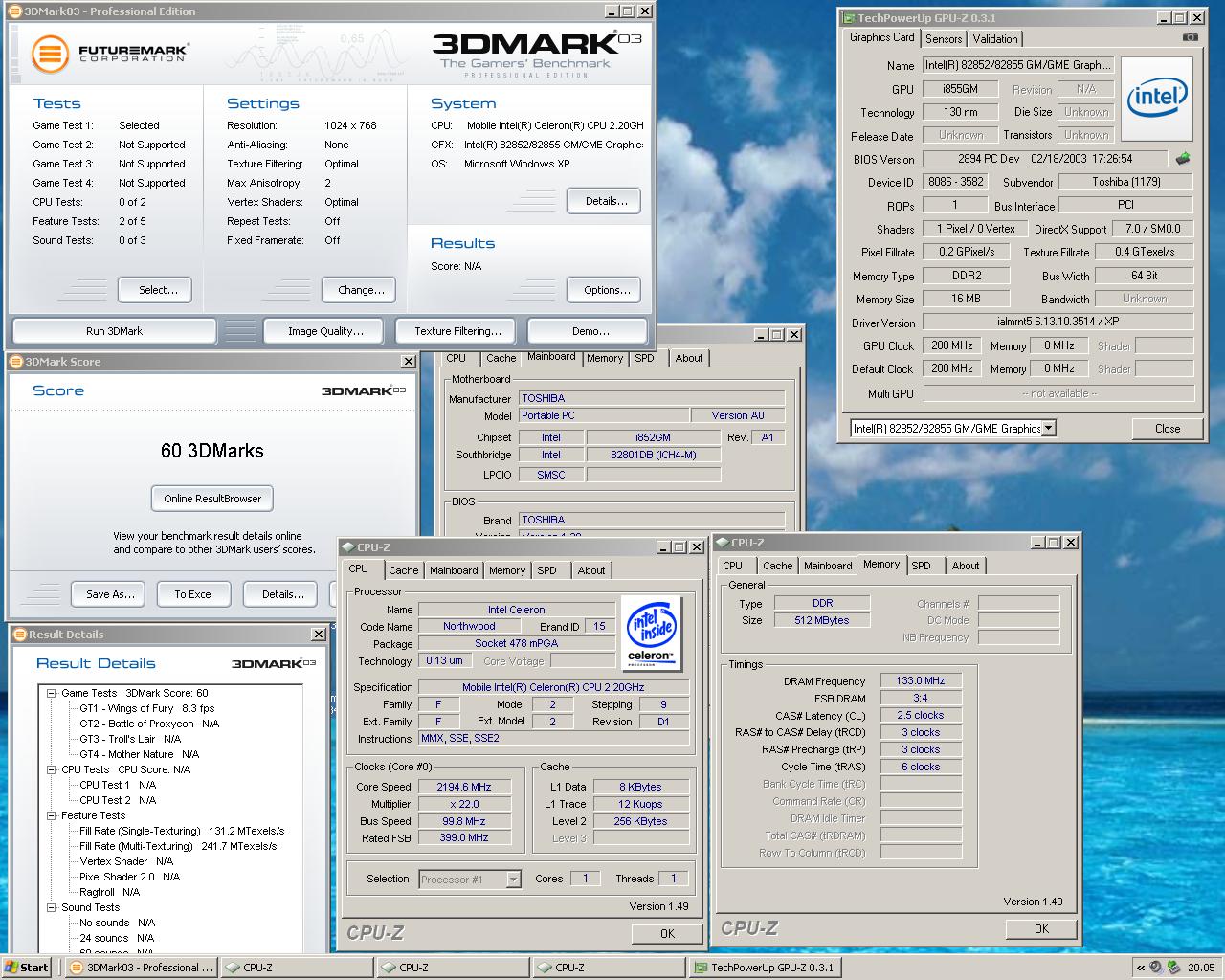Open Details in 3DMark Score window

(282, 594)
